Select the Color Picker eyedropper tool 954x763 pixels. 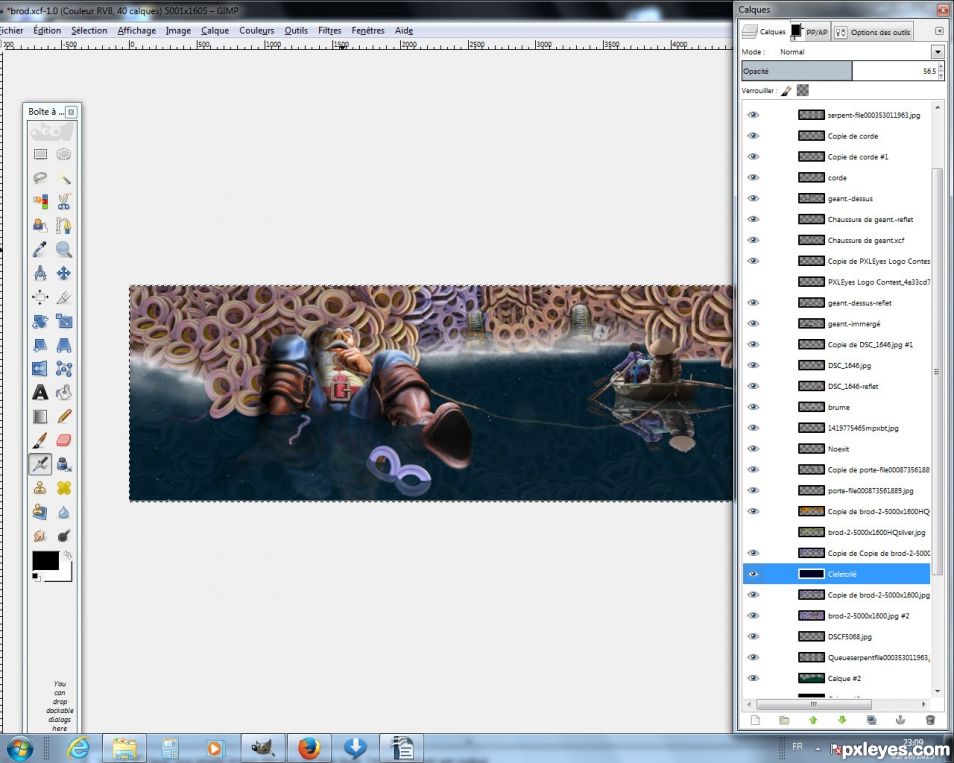point(40,249)
